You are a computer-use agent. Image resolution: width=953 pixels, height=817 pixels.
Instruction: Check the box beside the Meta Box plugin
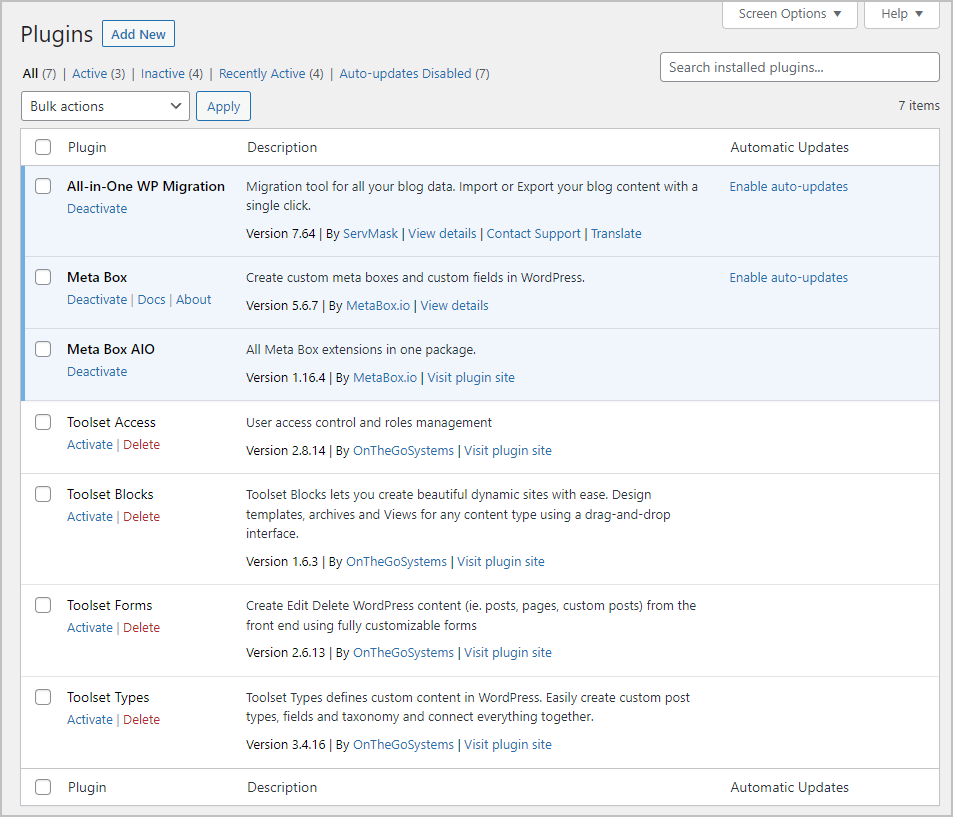click(x=43, y=277)
